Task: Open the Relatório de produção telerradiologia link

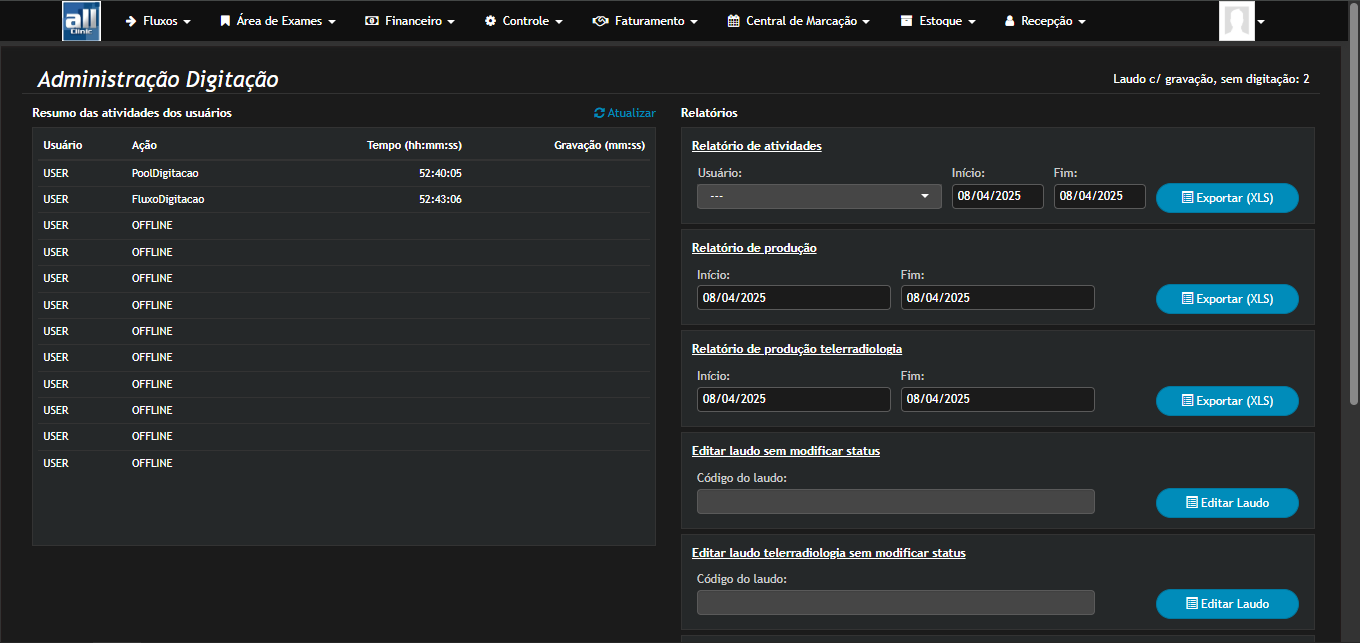Action: [798, 348]
